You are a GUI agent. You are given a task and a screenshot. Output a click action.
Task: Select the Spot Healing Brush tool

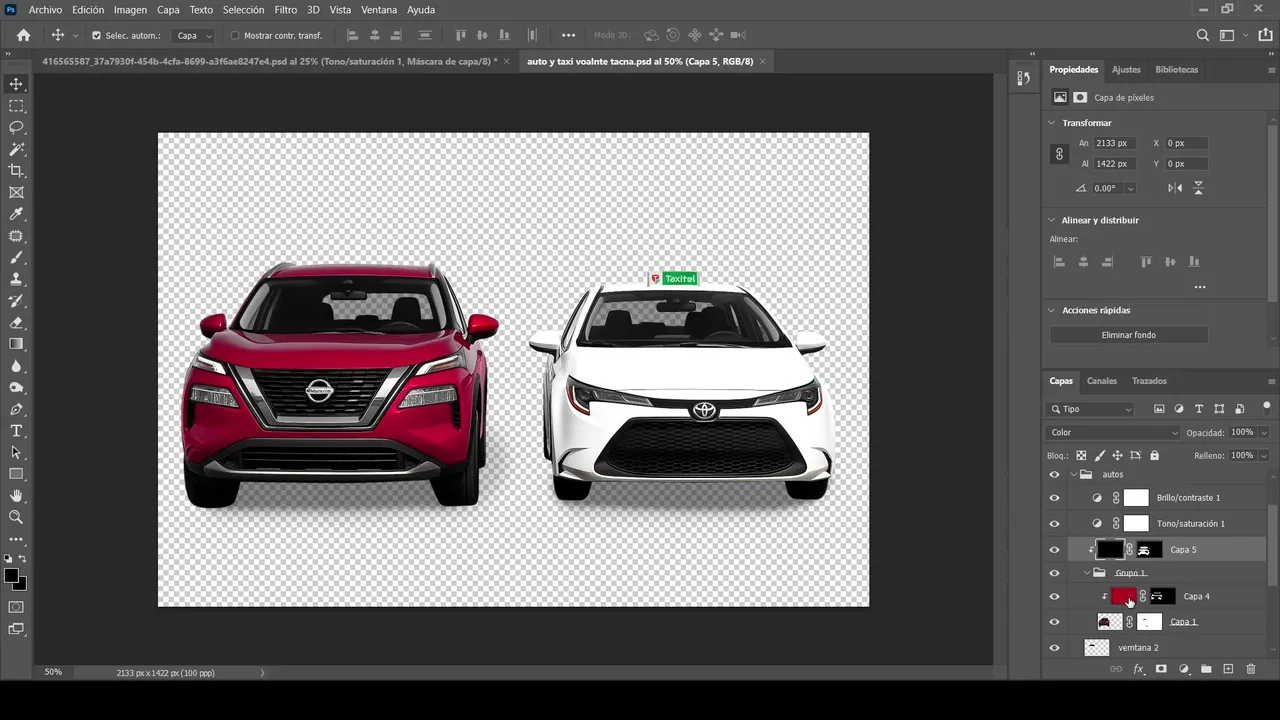pyautogui.click(x=16, y=236)
